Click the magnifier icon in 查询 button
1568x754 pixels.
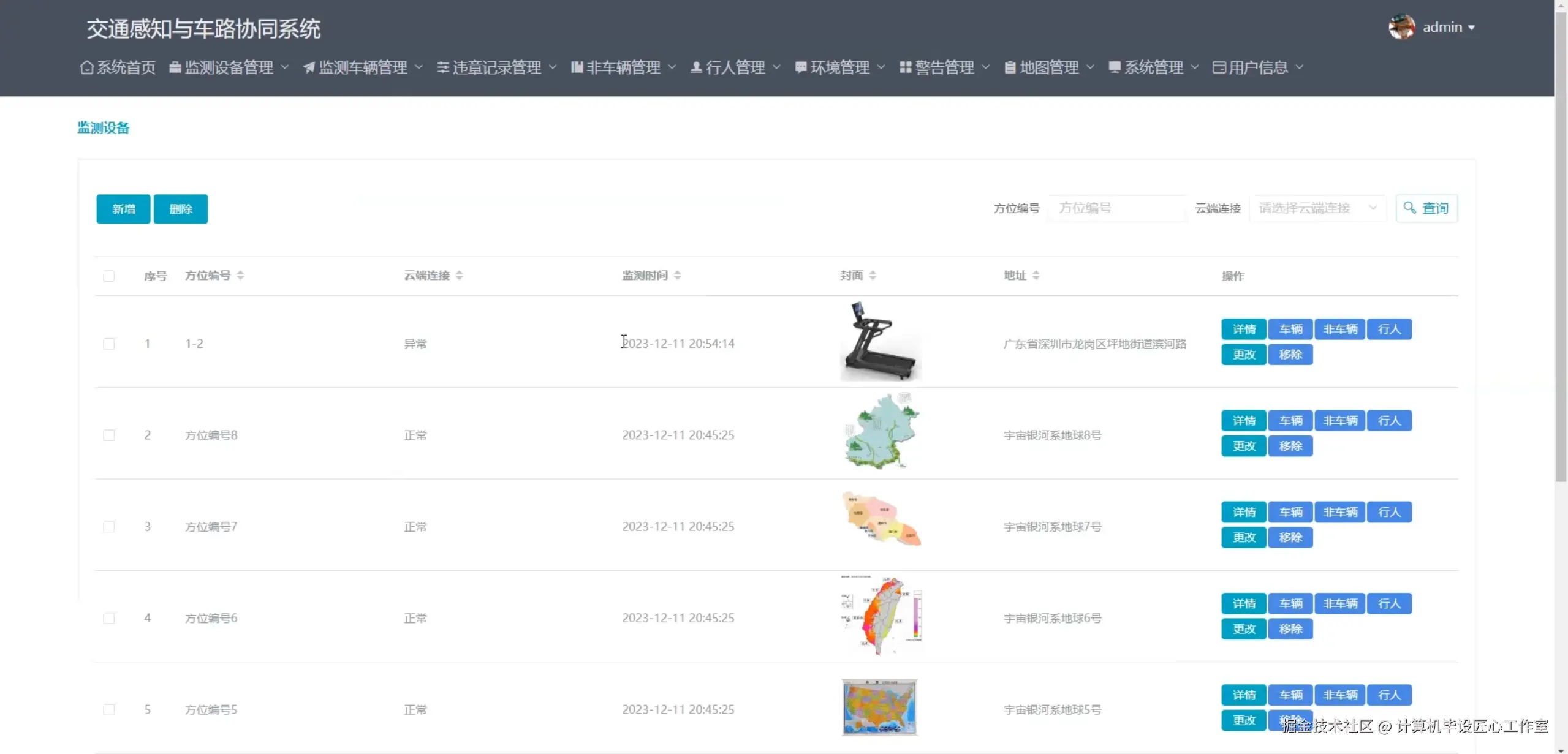pos(1409,208)
